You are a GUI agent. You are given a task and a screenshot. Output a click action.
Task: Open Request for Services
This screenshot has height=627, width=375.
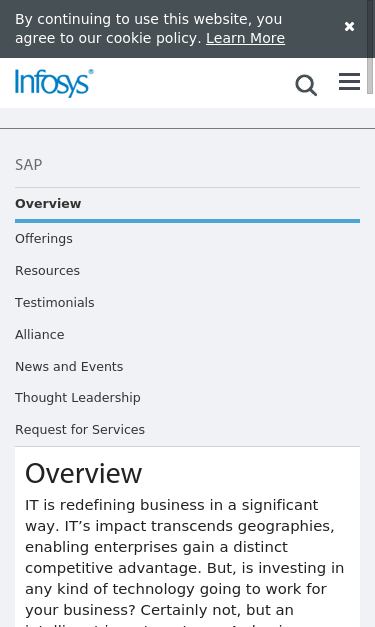[80, 430]
